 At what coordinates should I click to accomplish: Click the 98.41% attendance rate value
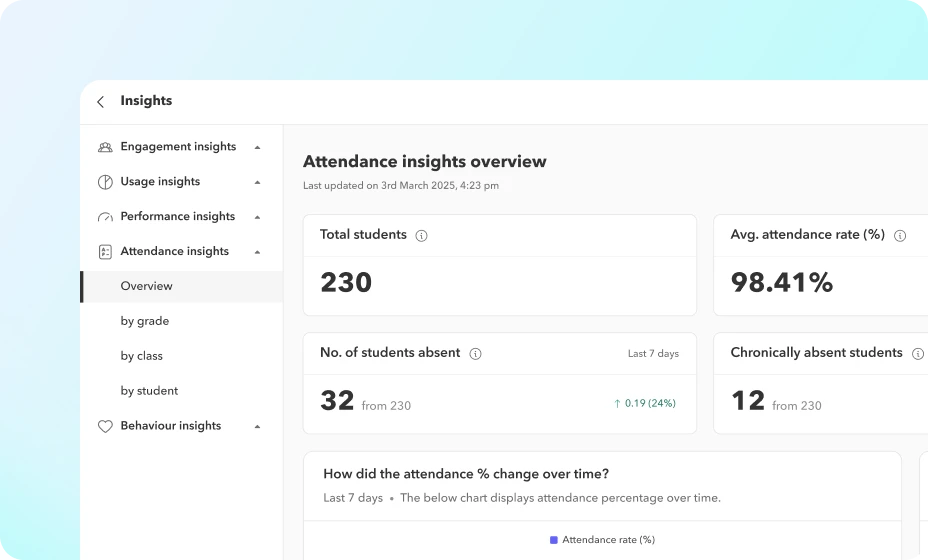pos(782,282)
